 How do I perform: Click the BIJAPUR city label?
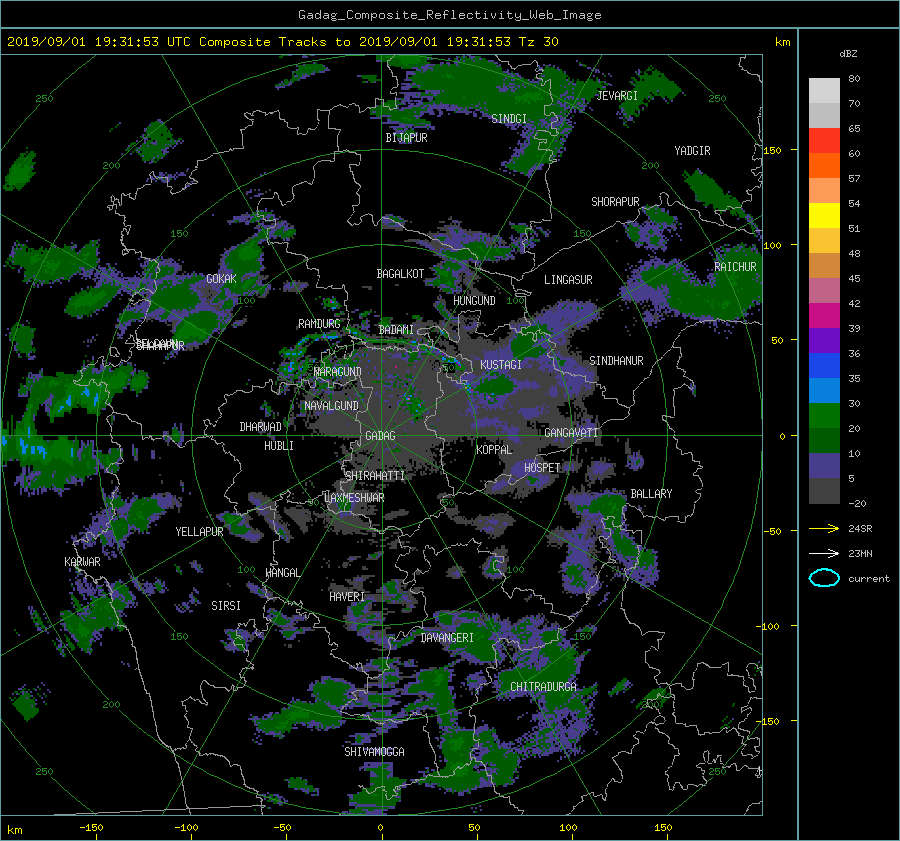(406, 138)
